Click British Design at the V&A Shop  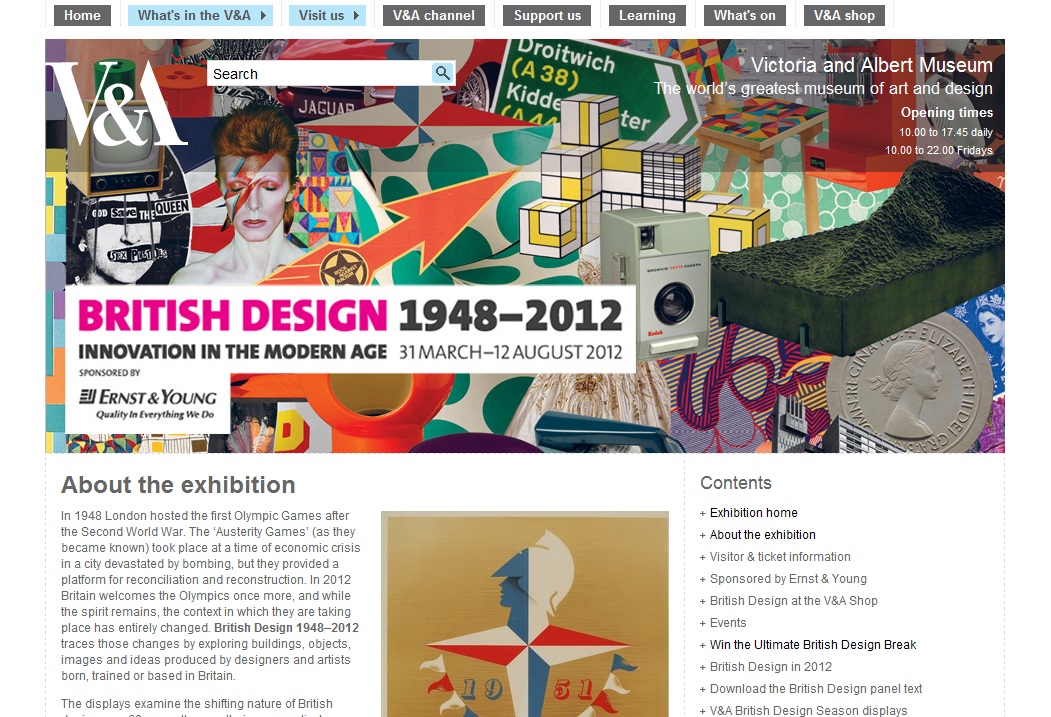tap(794, 601)
